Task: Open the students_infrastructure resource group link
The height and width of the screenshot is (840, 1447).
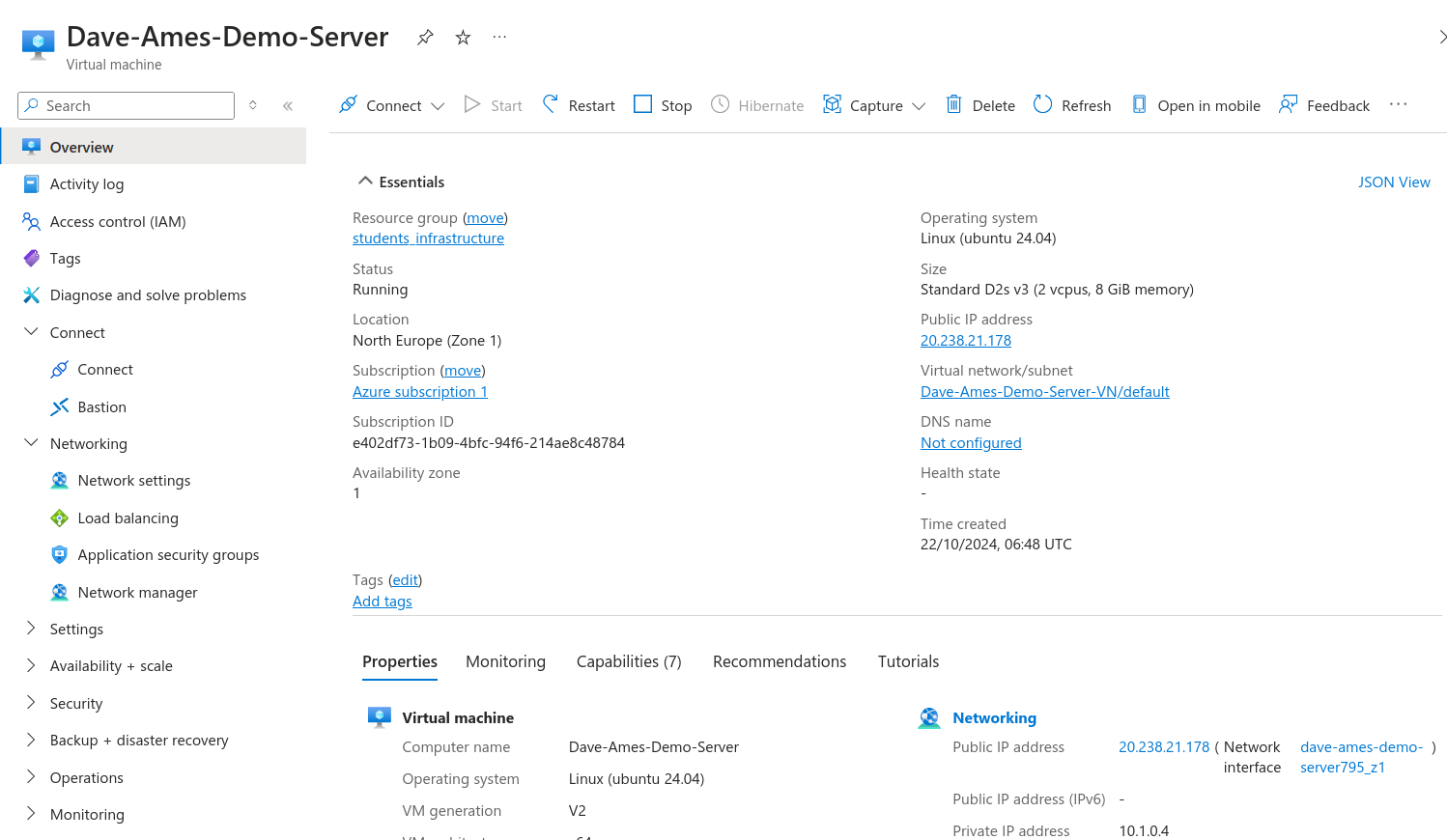Action: (x=428, y=238)
